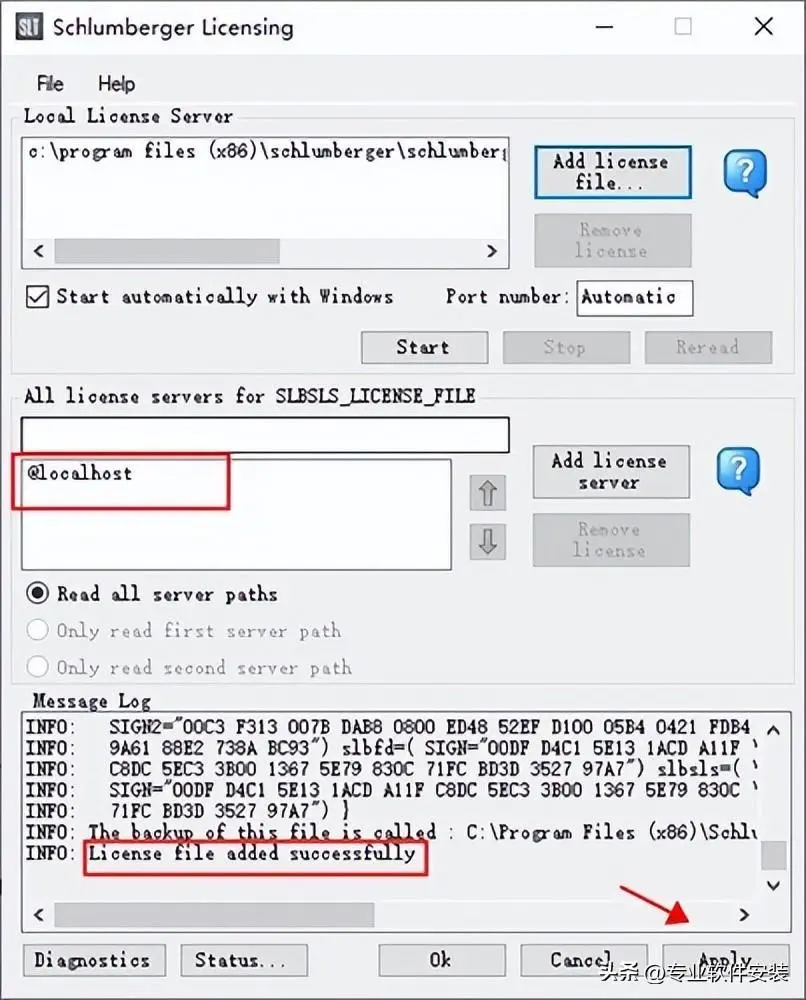The image size is (806, 1000).
Task: Click the Message Log down scroll arrow
Action: click(x=773, y=885)
